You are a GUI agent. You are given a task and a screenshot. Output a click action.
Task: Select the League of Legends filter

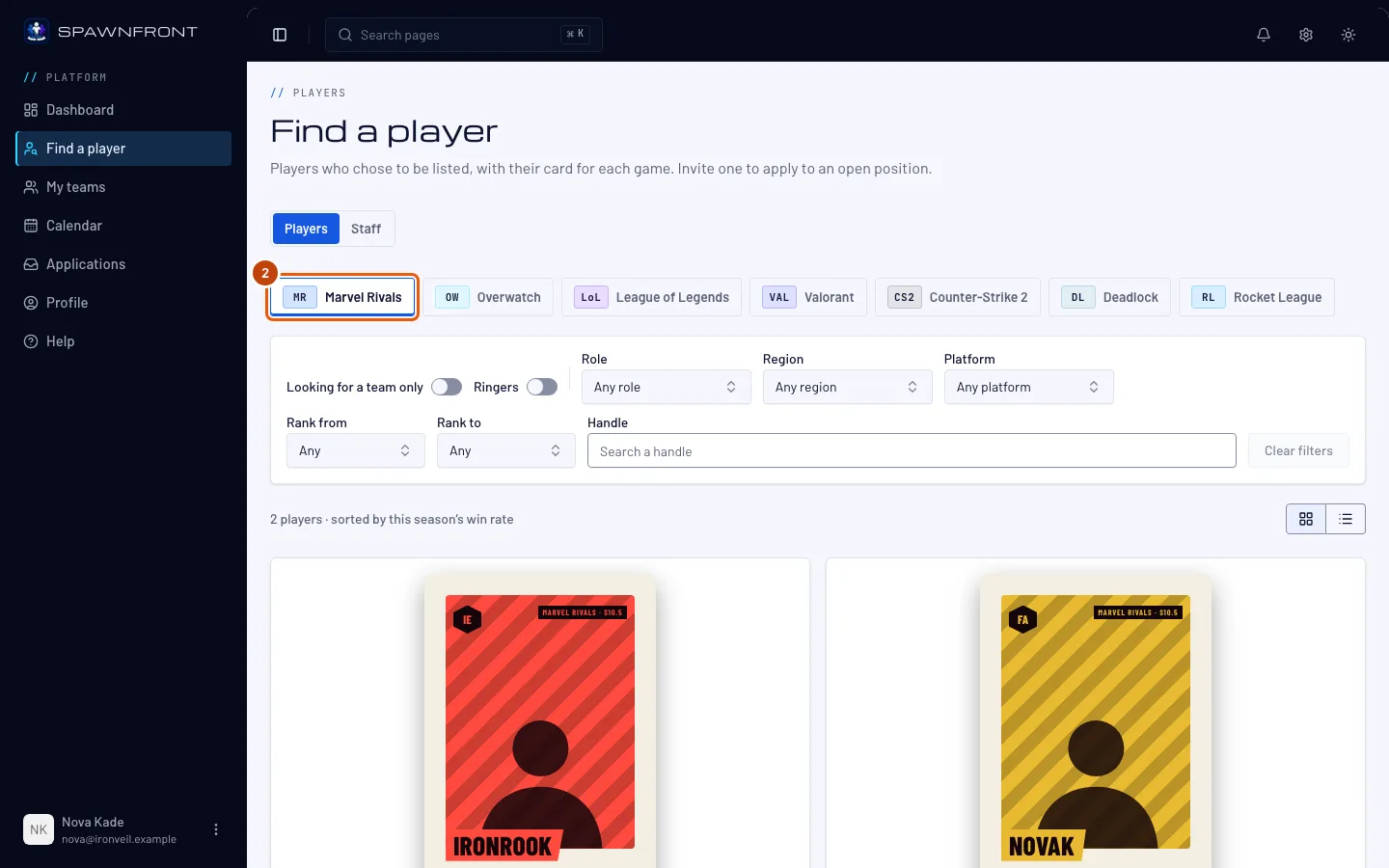click(652, 297)
